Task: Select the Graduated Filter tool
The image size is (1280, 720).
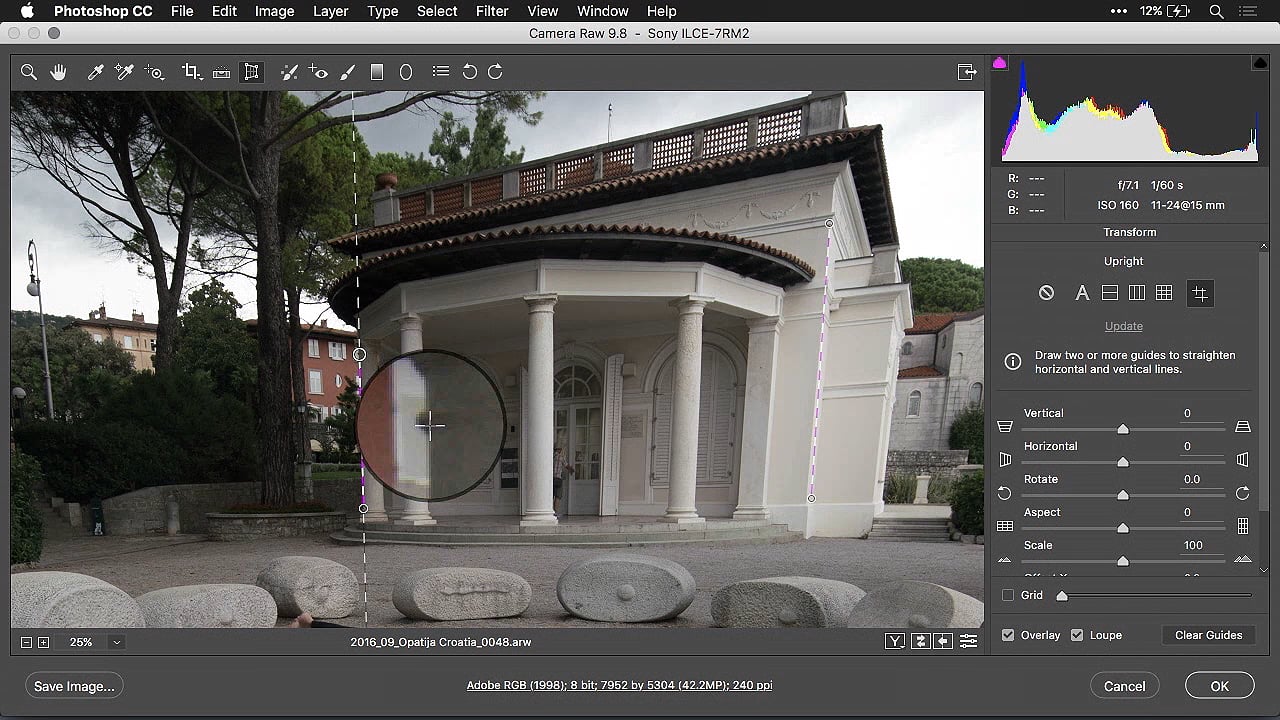Action: [377, 72]
